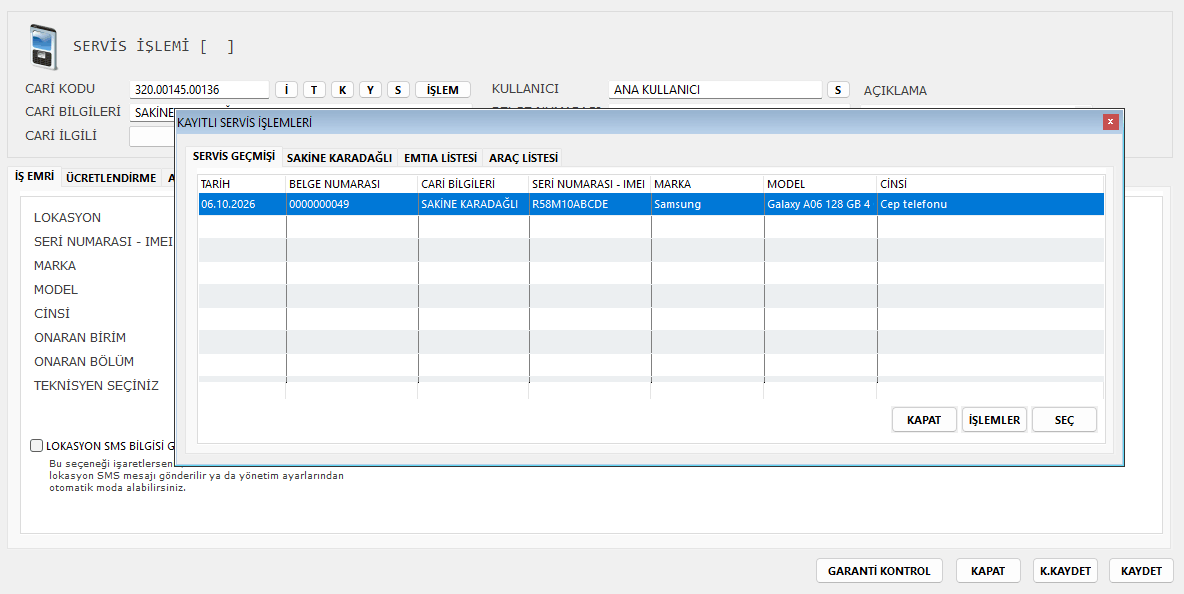Click the KAPAT button in the dialog
The width and height of the screenshot is (1184, 594).
(924, 420)
